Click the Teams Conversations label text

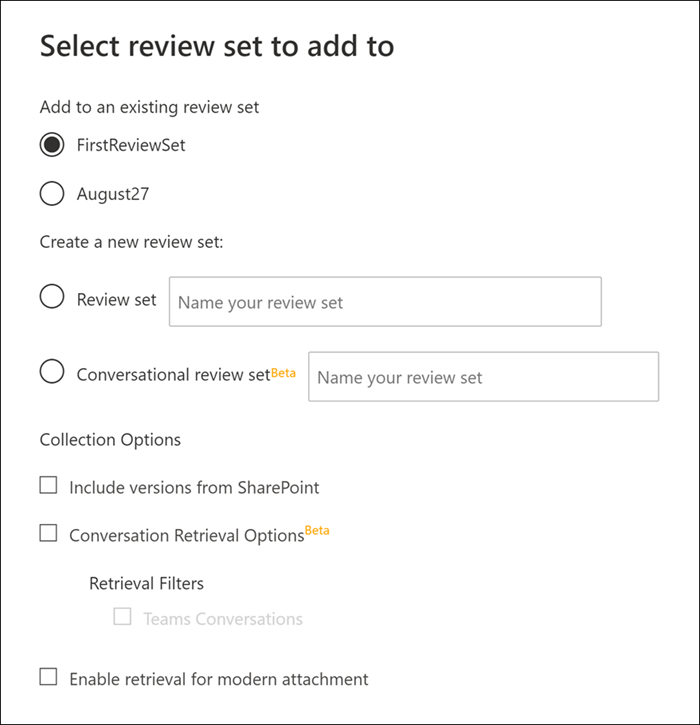click(223, 619)
